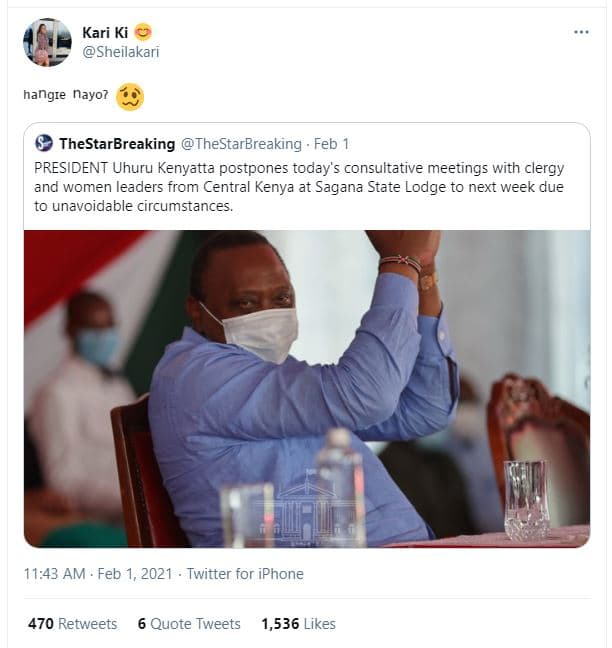Open Kari Ki's profile picture

(47, 42)
